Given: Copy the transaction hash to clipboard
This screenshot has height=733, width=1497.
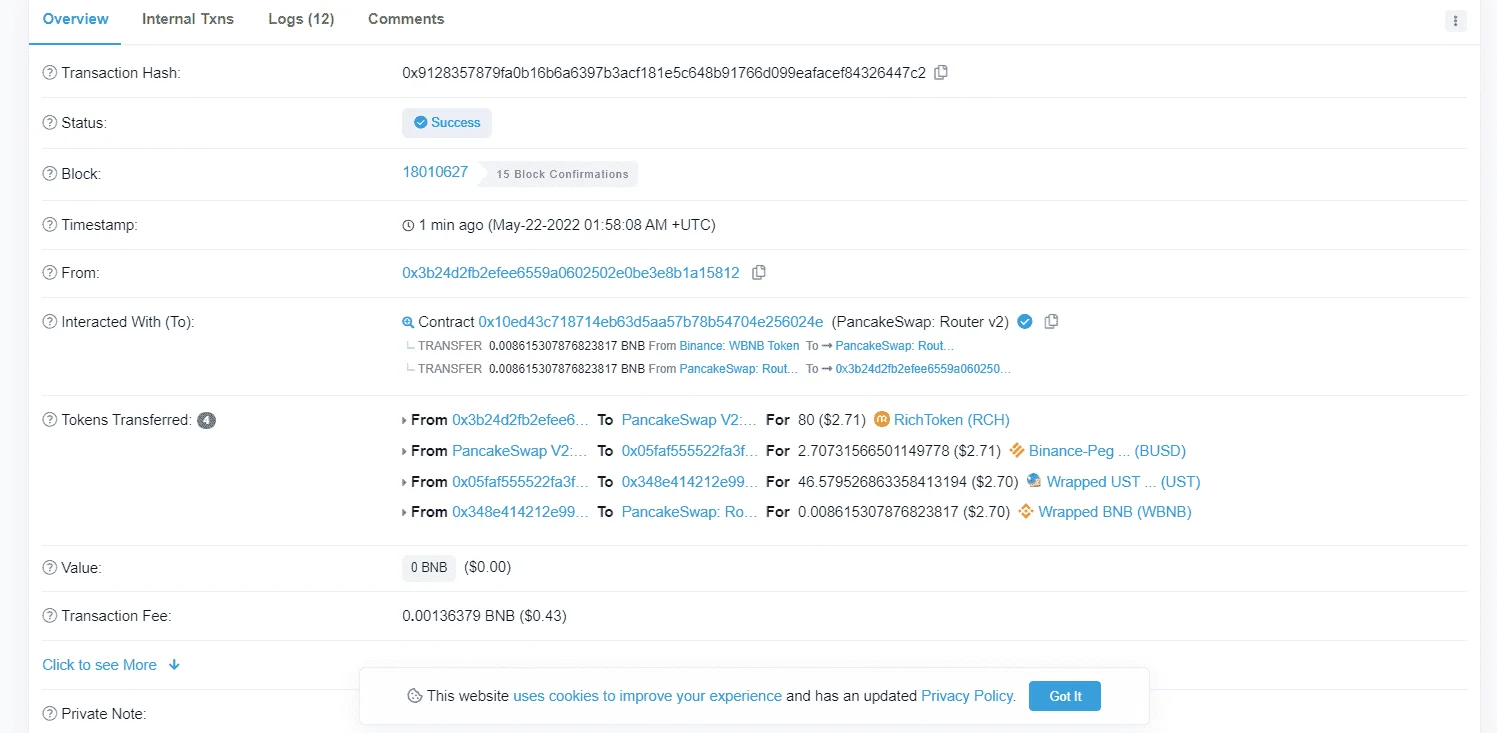Looking at the screenshot, I should click(941, 72).
